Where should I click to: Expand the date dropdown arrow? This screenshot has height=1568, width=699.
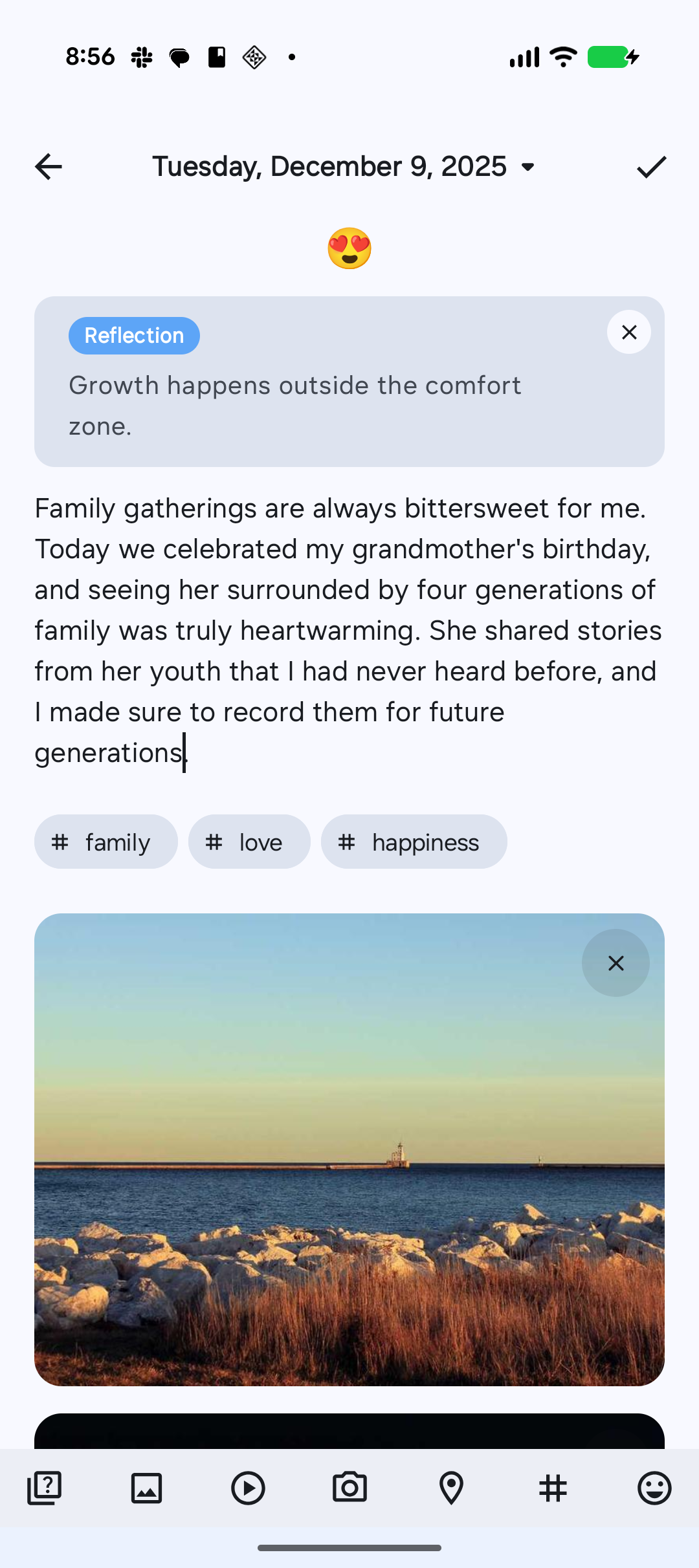[x=528, y=167]
